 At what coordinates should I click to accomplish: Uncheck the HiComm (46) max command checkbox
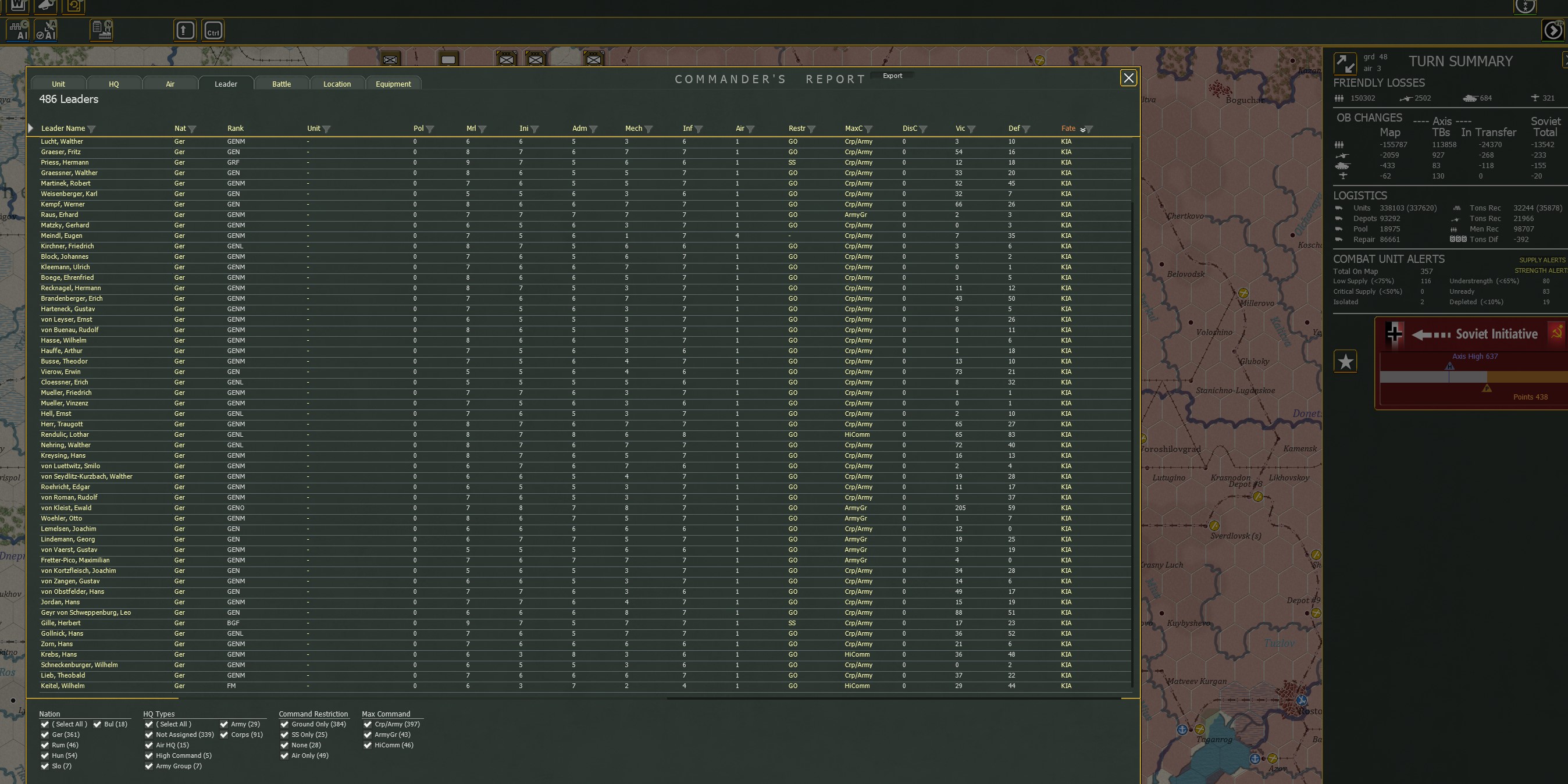click(368, 745)
